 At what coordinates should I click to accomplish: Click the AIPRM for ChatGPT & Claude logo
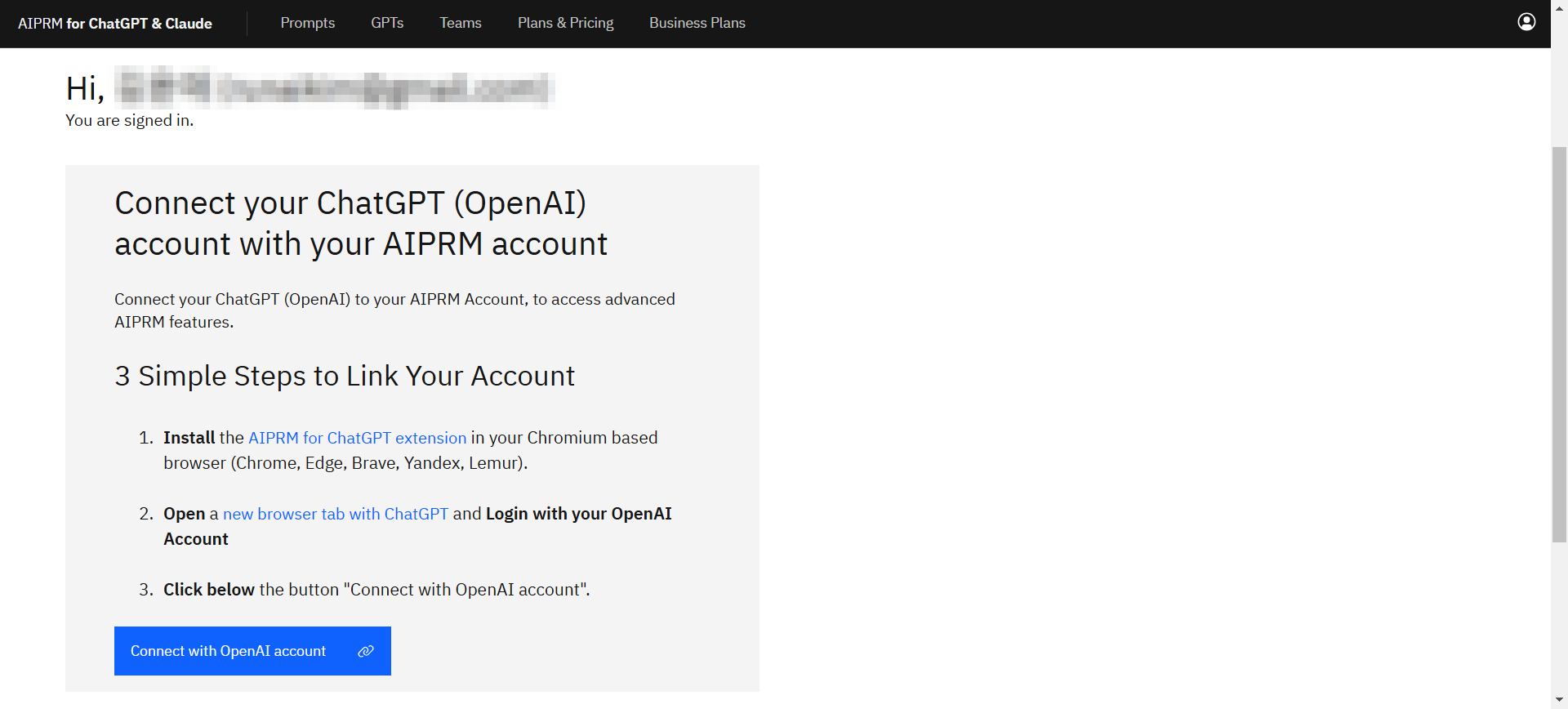tap(115, 24)
